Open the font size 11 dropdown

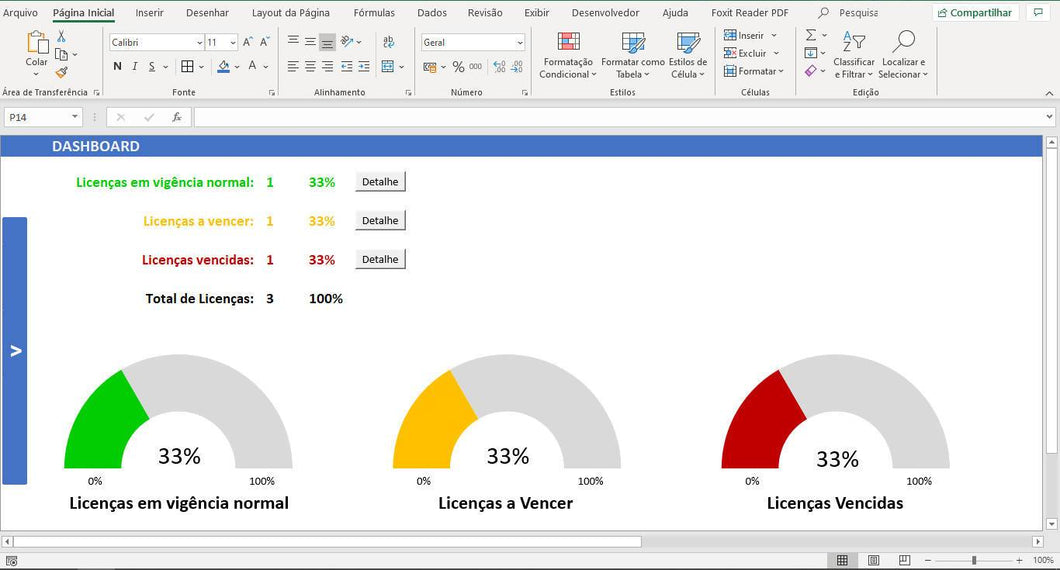(233, 43)
